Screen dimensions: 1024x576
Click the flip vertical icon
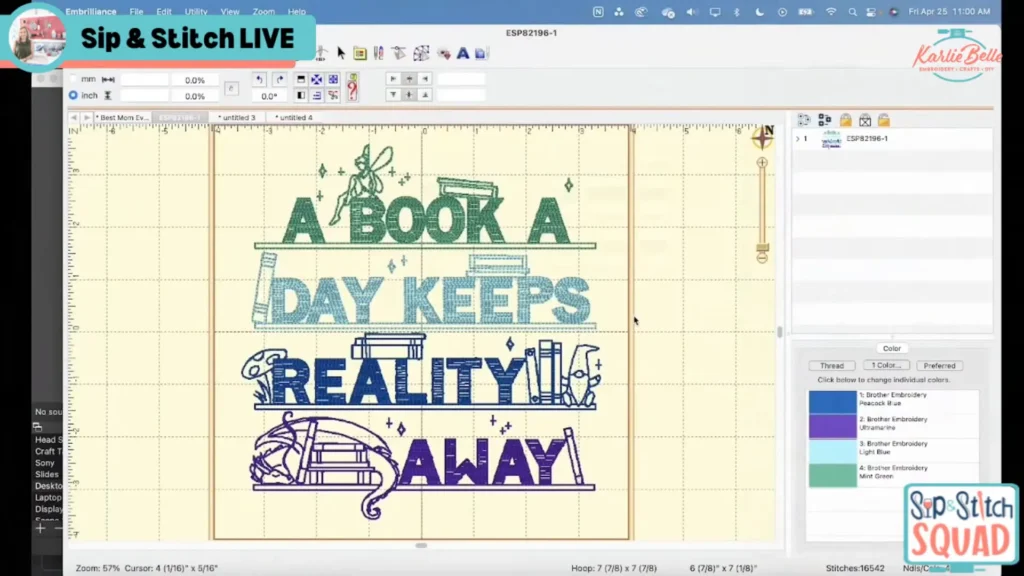(x=301, y=80)
